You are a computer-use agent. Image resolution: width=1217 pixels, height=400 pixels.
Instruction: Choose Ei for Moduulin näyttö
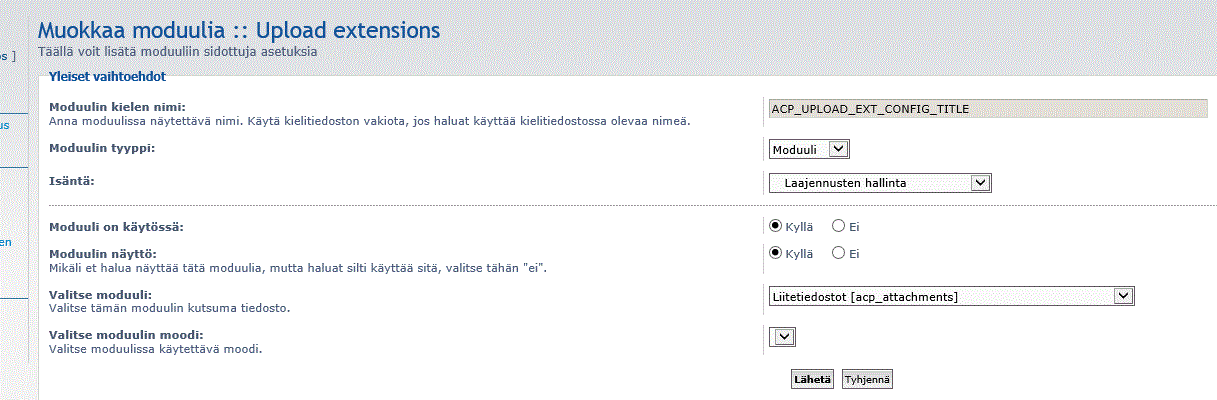pos(839,253)
